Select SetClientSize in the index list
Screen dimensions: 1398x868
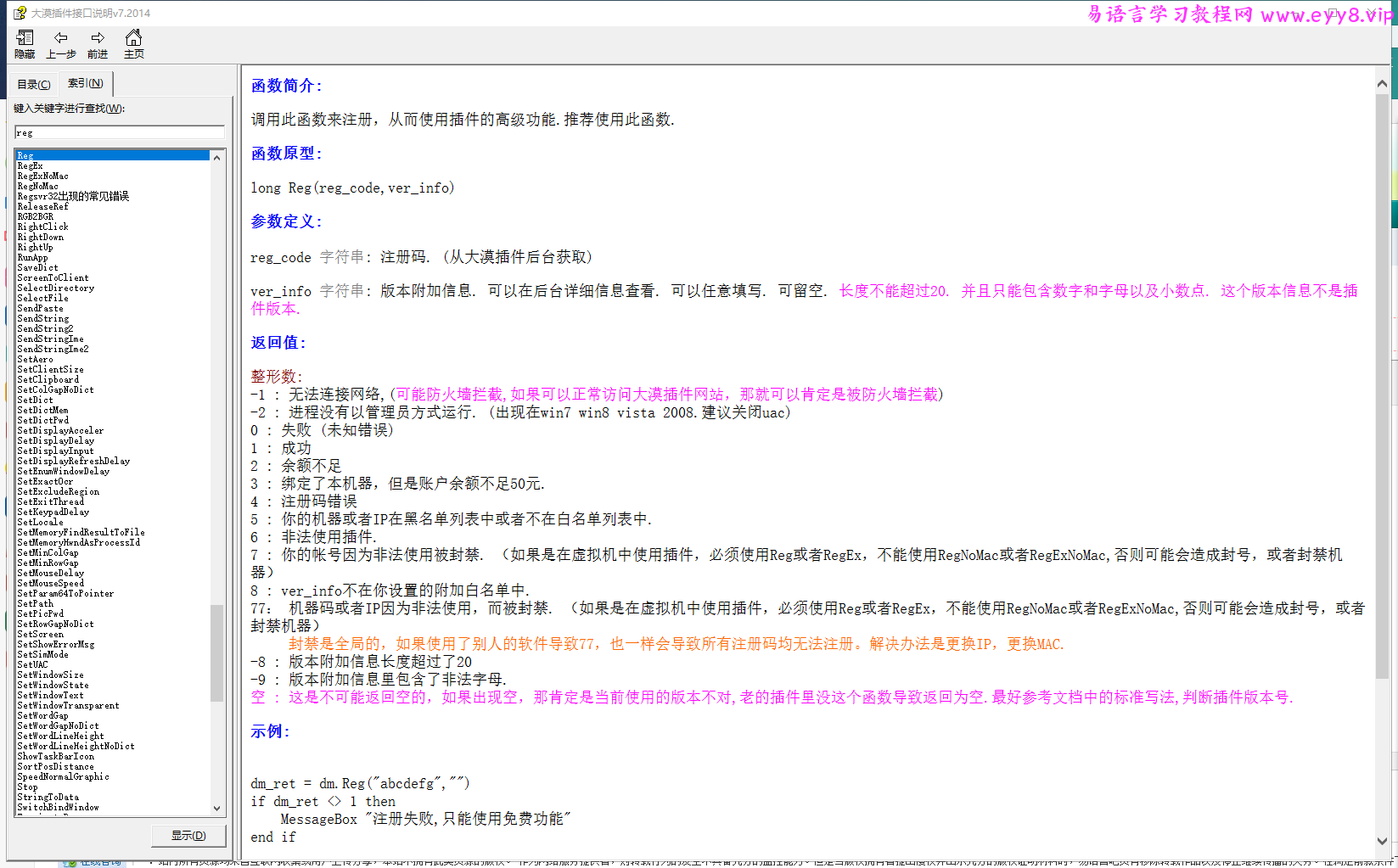coord(50,369)
